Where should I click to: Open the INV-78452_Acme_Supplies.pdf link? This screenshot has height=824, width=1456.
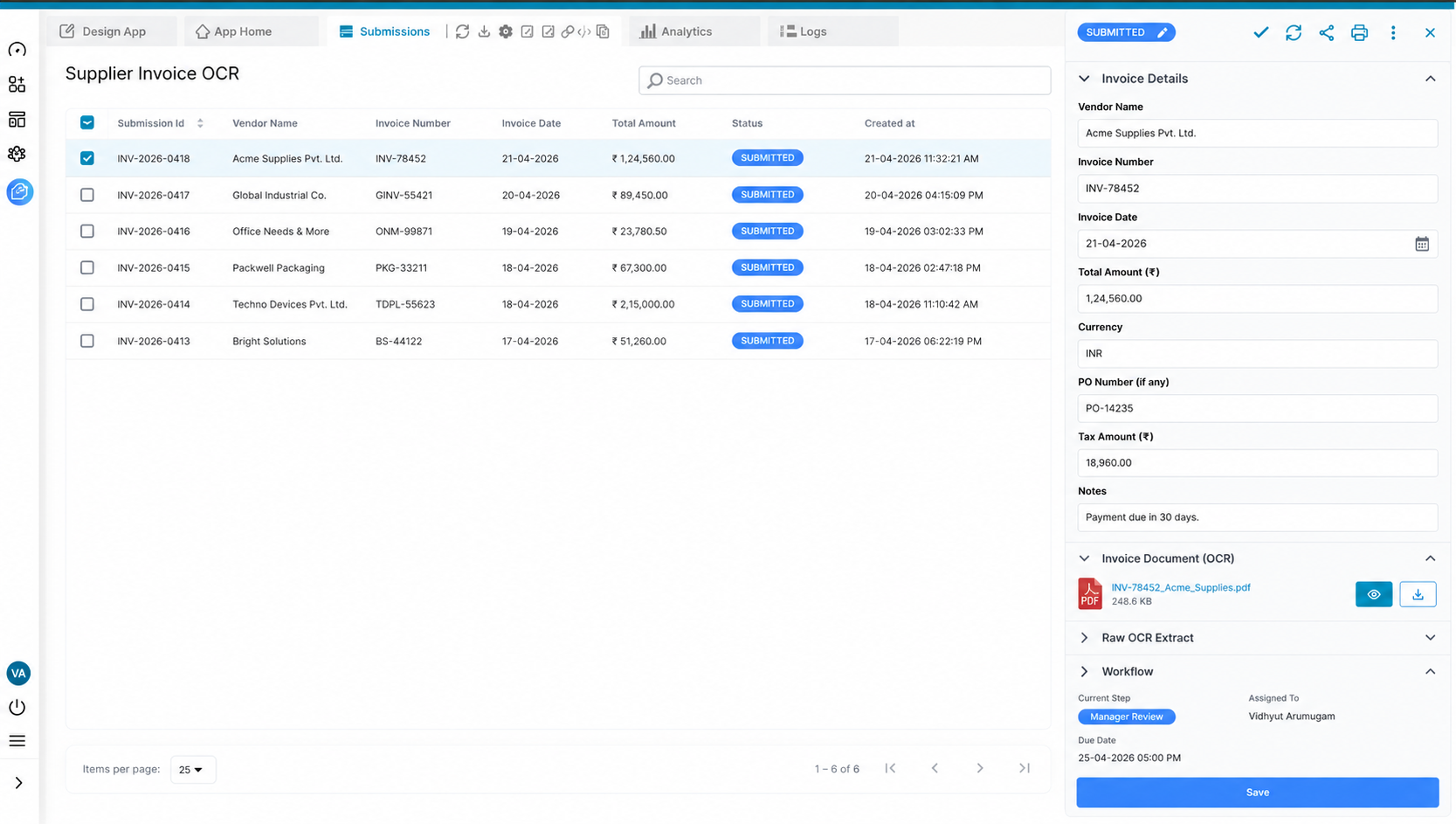click(1180, 587)
